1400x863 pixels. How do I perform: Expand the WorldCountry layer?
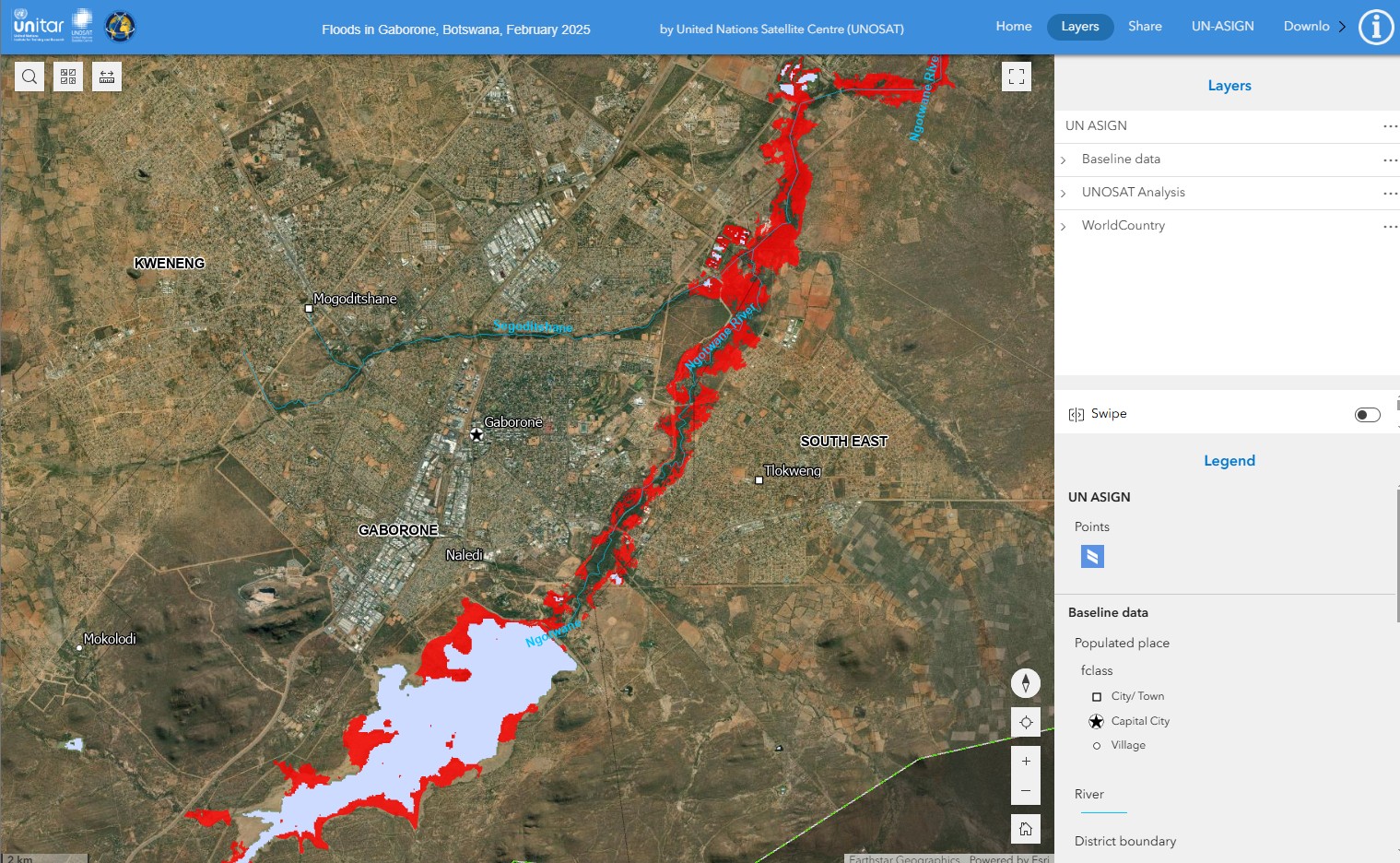click(x=1063, y=227)
